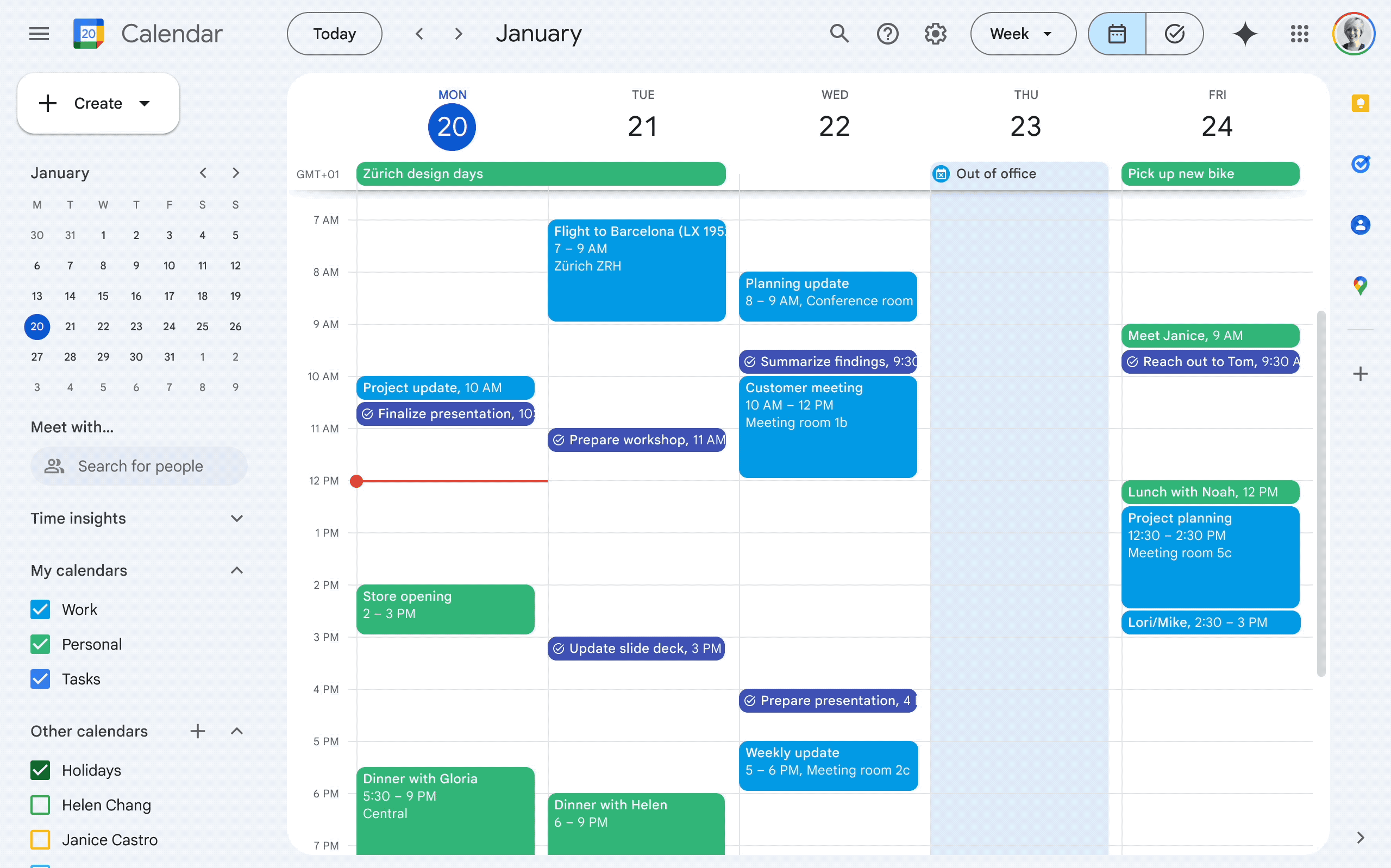1391x868 pixels.
Task: Click the Calendar view icon
Action: point(1116,33)
